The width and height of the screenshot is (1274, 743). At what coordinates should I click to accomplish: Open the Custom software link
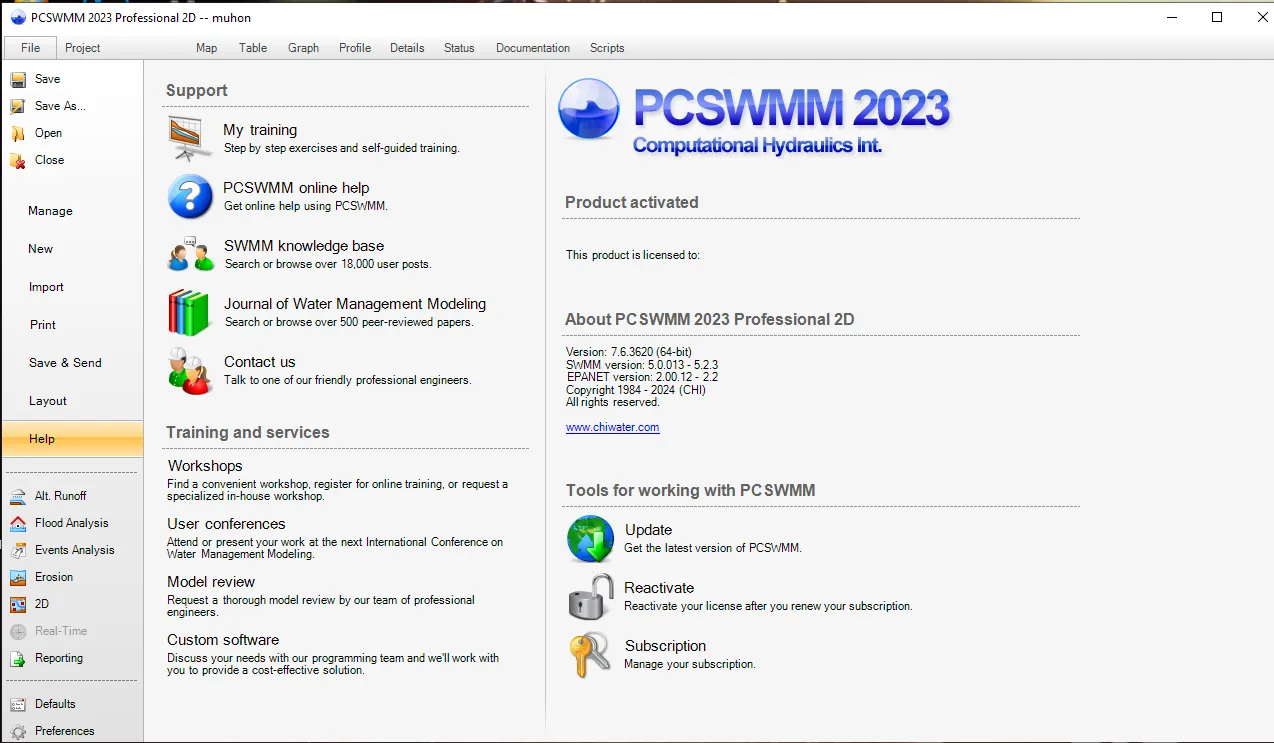click(223, 640)
